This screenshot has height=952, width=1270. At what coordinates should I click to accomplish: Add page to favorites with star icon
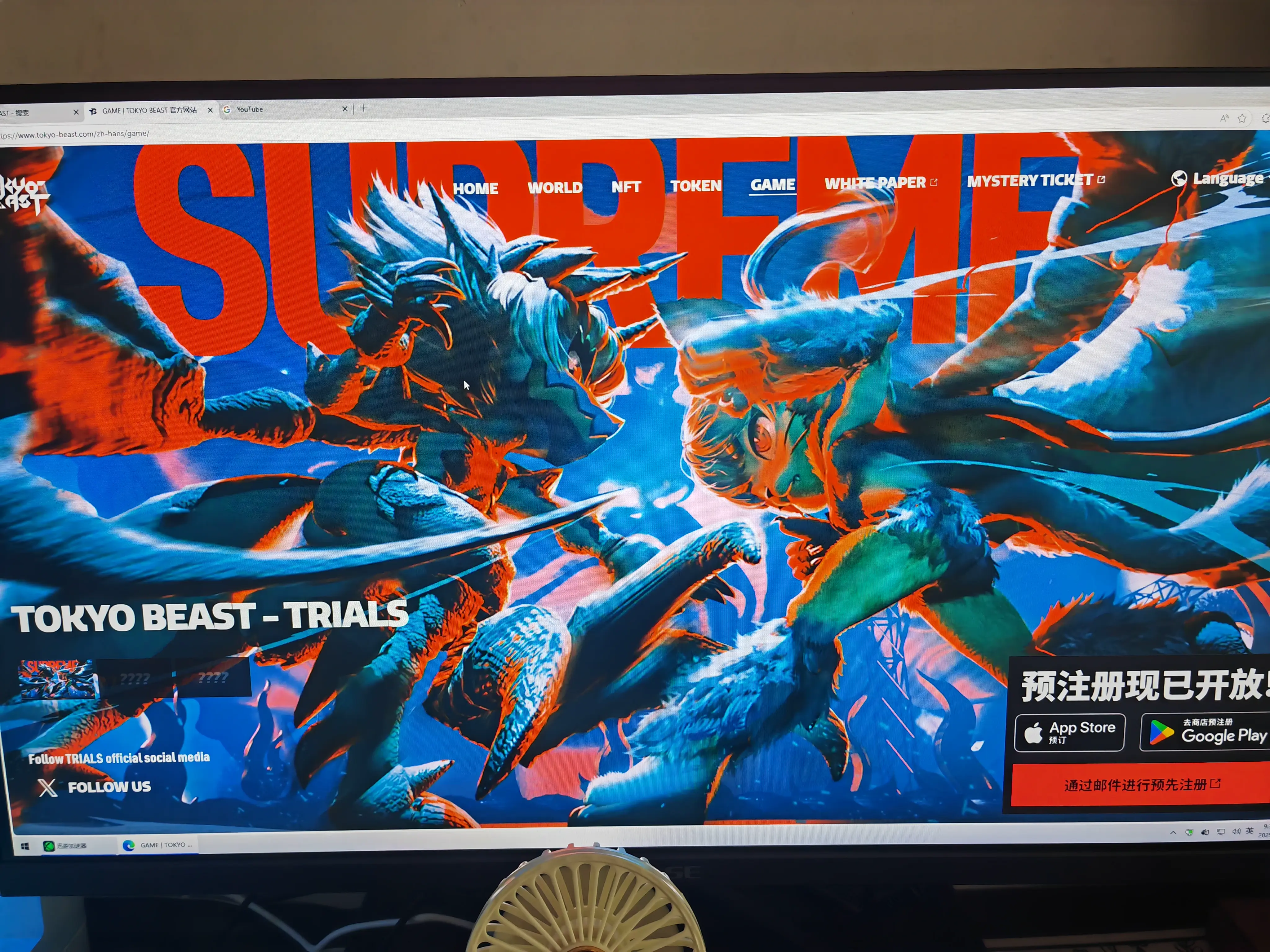click(x=1242, y=118)
